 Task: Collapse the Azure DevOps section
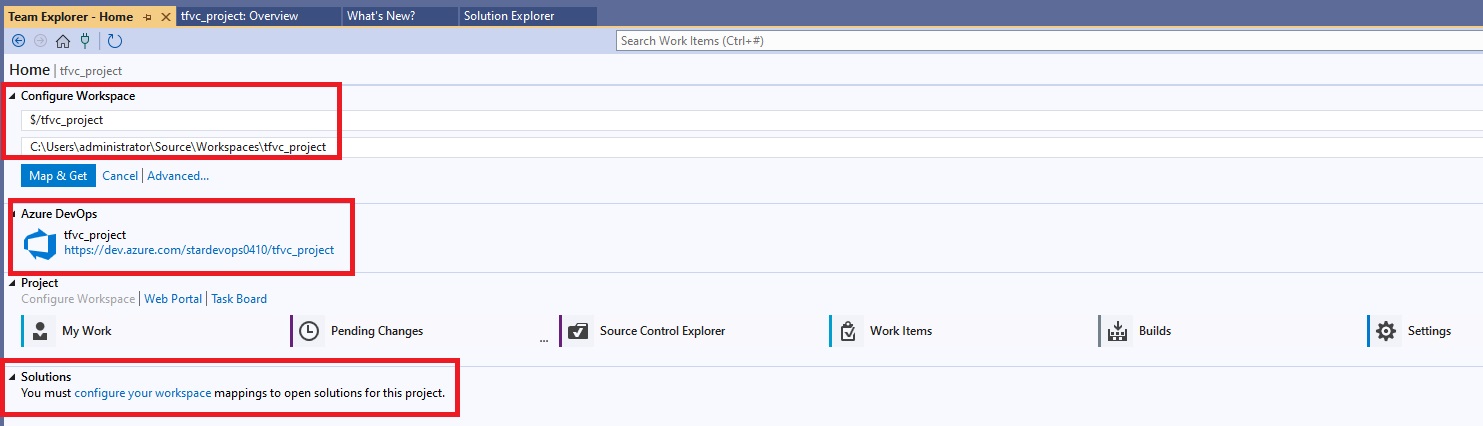(x=13, y=214)
